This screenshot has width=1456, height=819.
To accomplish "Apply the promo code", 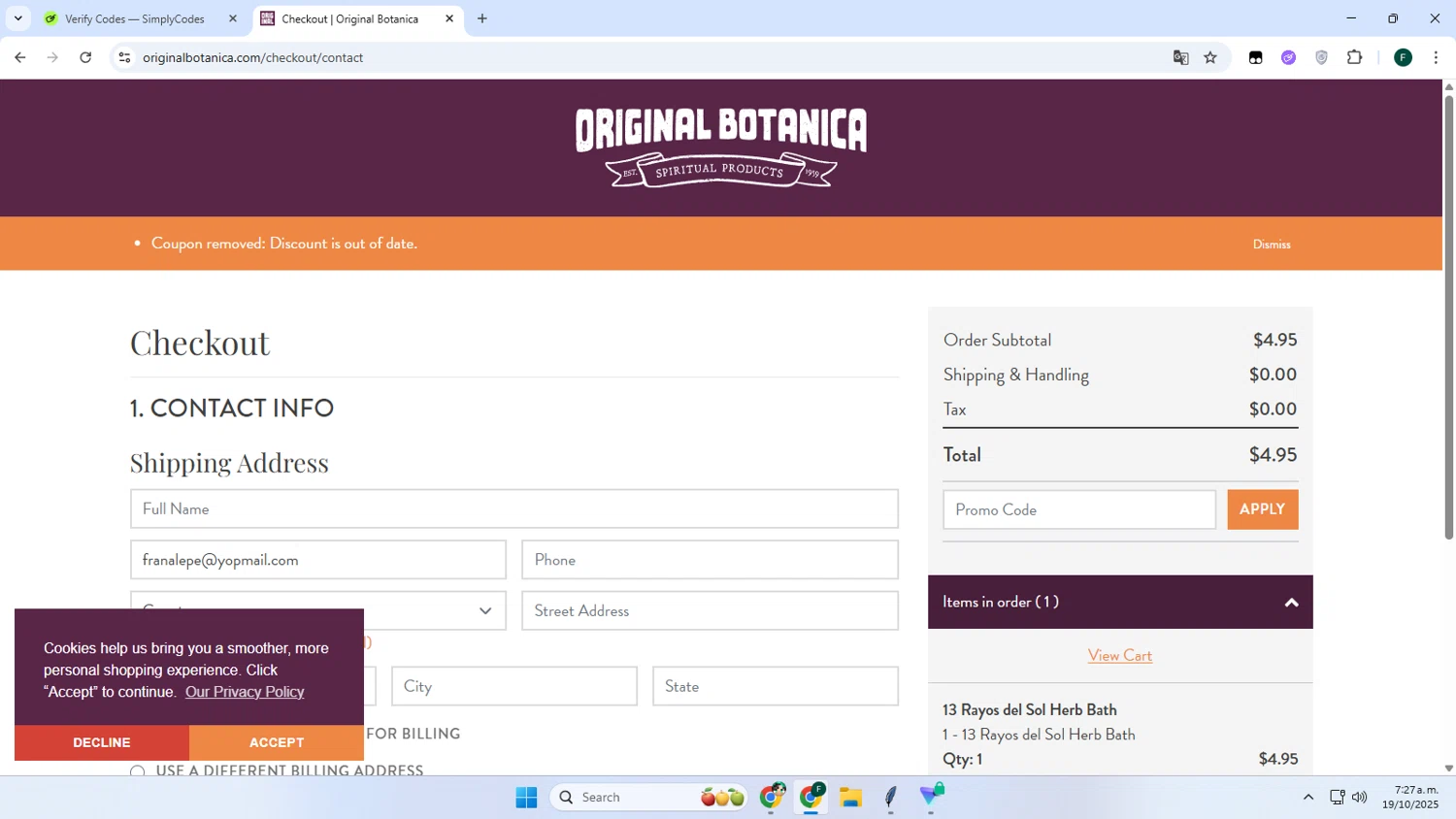I will [x=1263, y=509].
